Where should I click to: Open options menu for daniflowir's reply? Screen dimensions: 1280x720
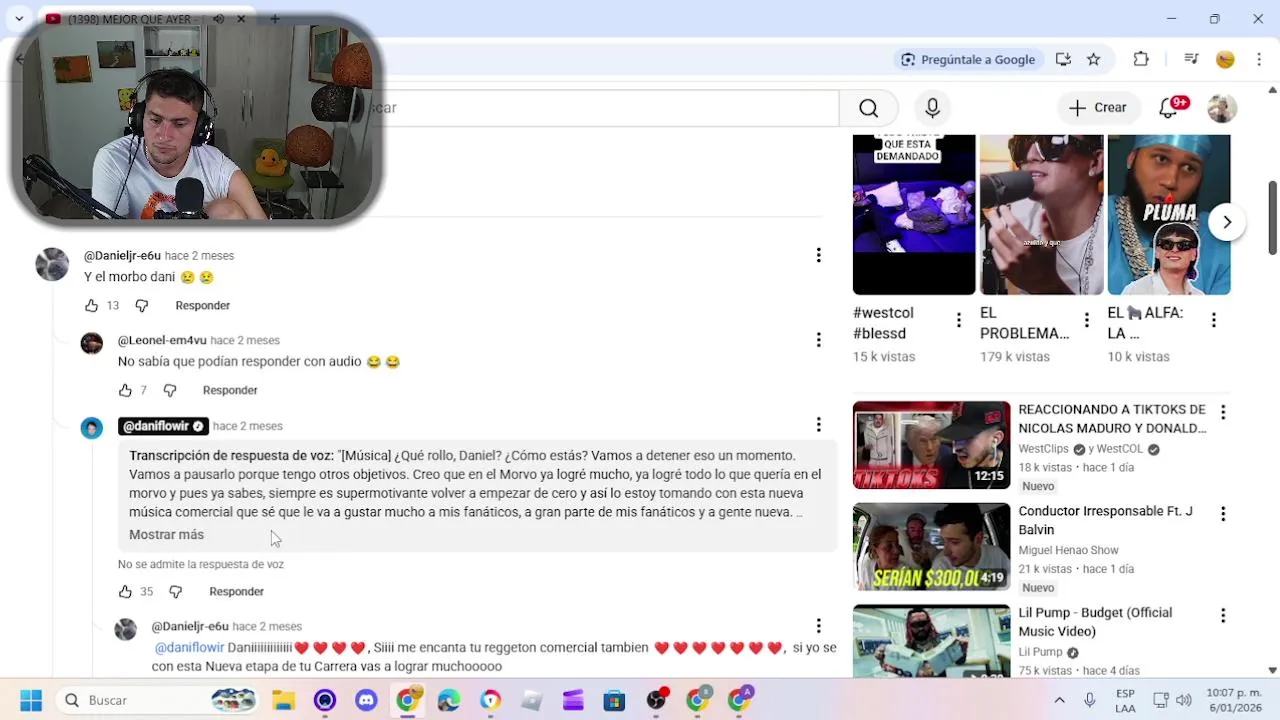tap(818, 425)
